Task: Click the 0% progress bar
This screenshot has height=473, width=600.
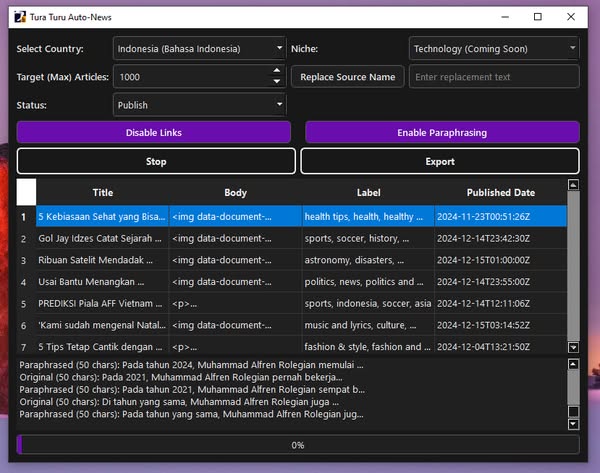Action: (298, 445)
